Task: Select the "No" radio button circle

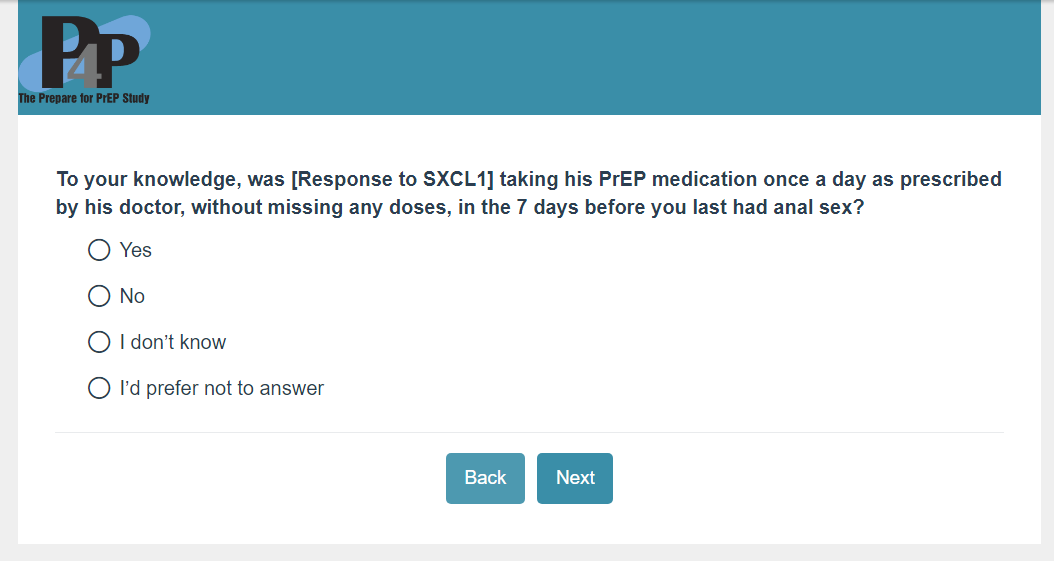Action: (99, 296)
